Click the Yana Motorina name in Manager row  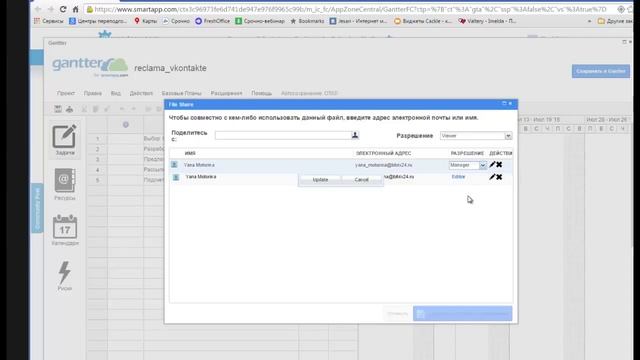tap(199, 165)
